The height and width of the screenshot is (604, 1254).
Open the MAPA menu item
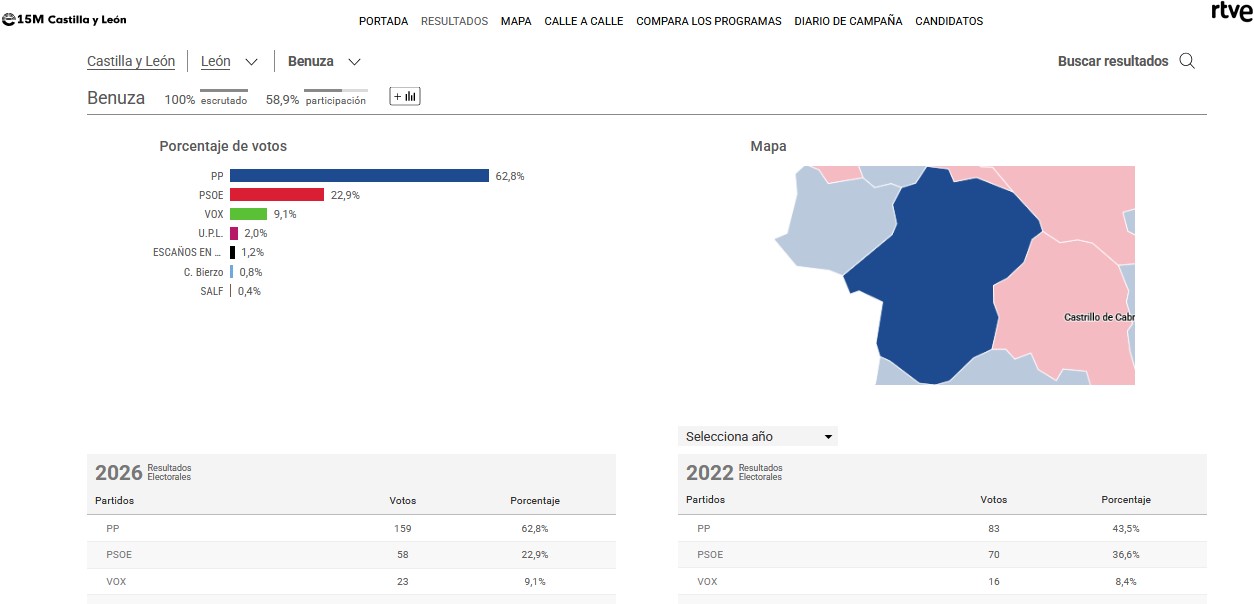point(516,21)
